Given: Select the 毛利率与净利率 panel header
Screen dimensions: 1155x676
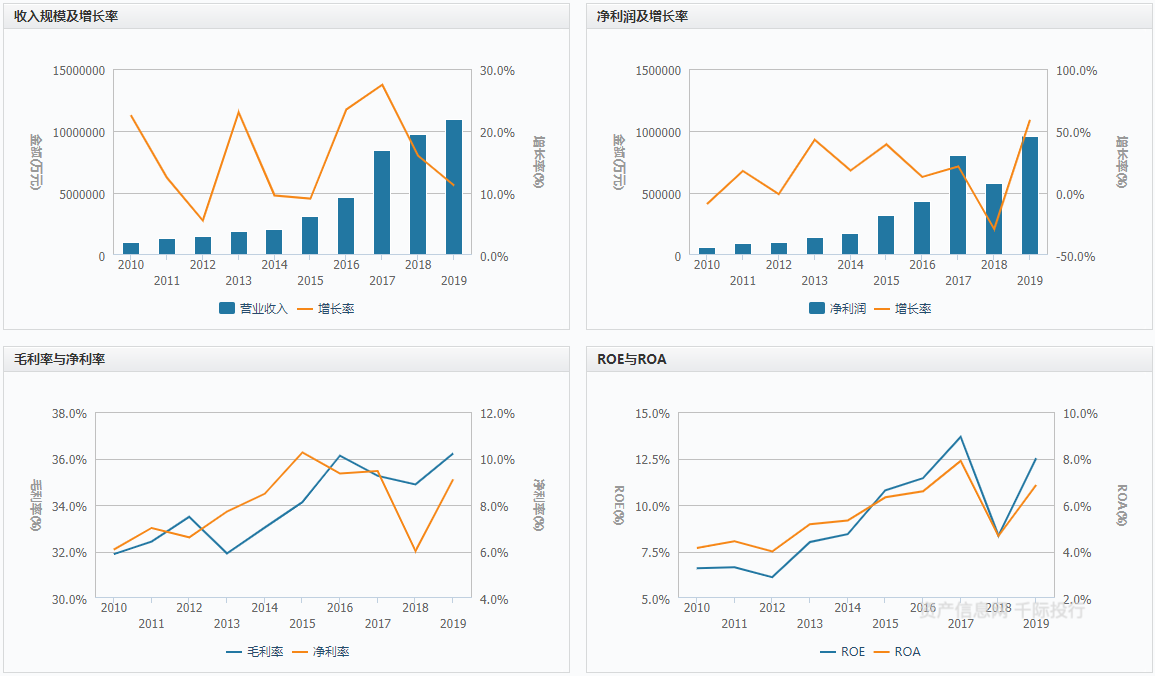Looking at the screenshot, I should point(59,359).
